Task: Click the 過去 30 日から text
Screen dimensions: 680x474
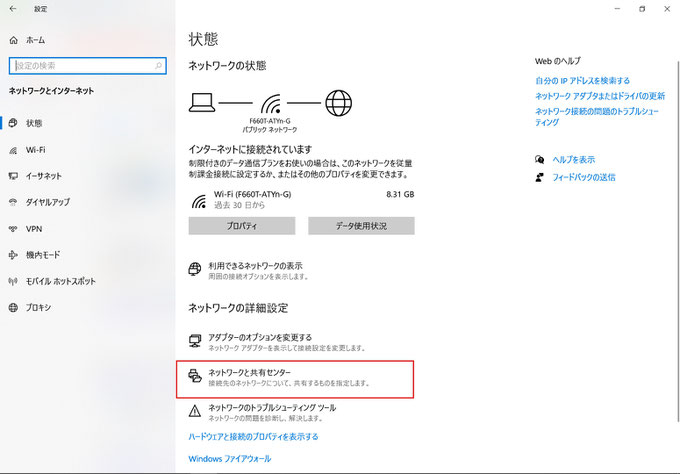Action: click(239, 205)
